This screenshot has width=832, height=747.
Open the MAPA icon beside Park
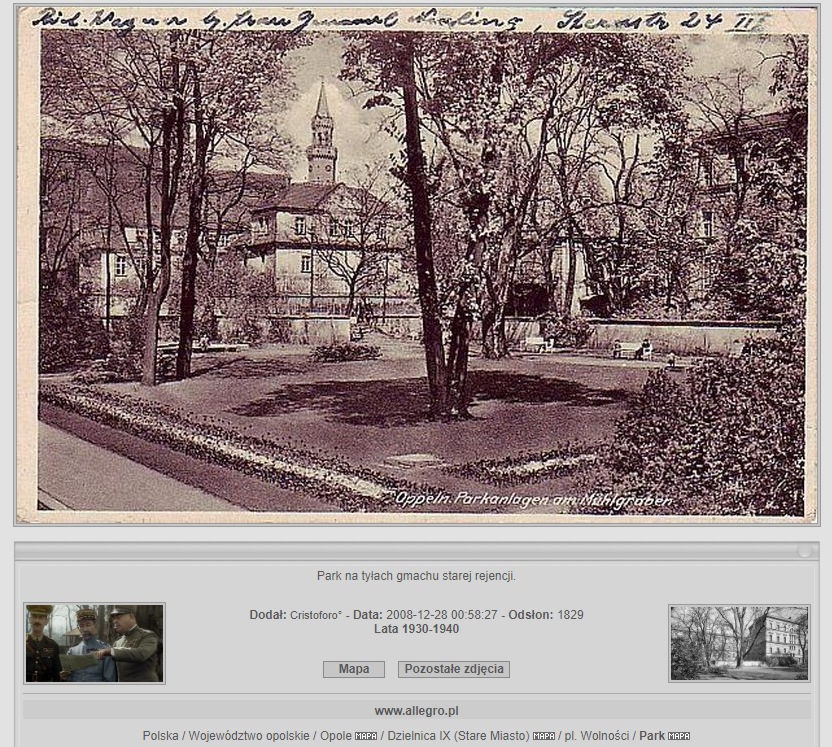[x=679, y=736]
